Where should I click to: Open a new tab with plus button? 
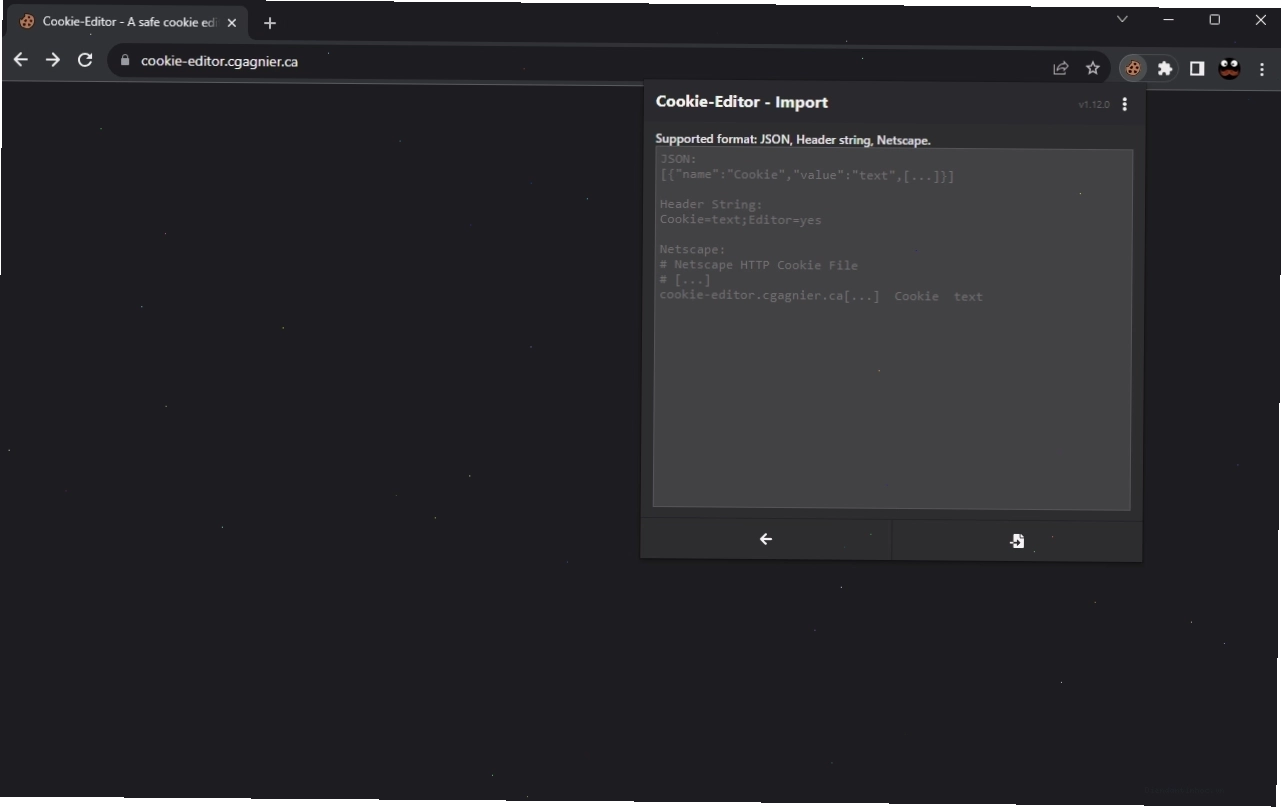click(270, 23)
